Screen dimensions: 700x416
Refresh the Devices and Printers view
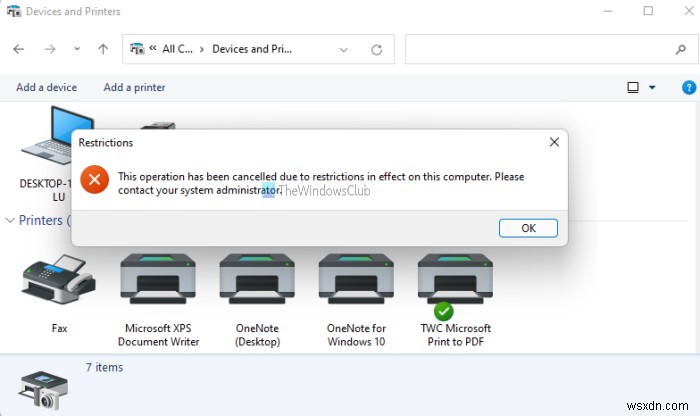(376, 50)
